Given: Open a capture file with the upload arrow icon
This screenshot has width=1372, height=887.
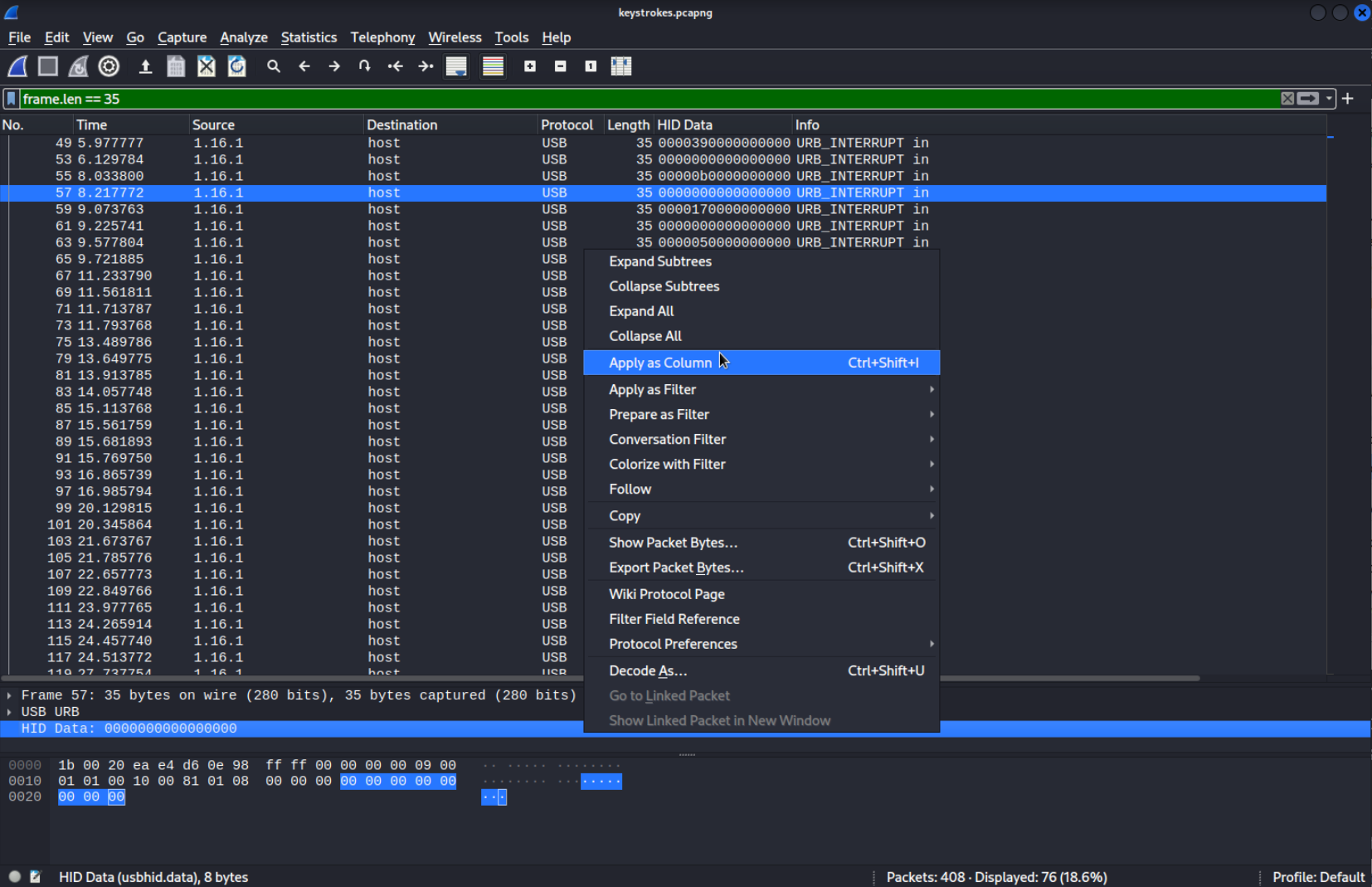Looking at the screenshot, I should [x=145, y=66].
